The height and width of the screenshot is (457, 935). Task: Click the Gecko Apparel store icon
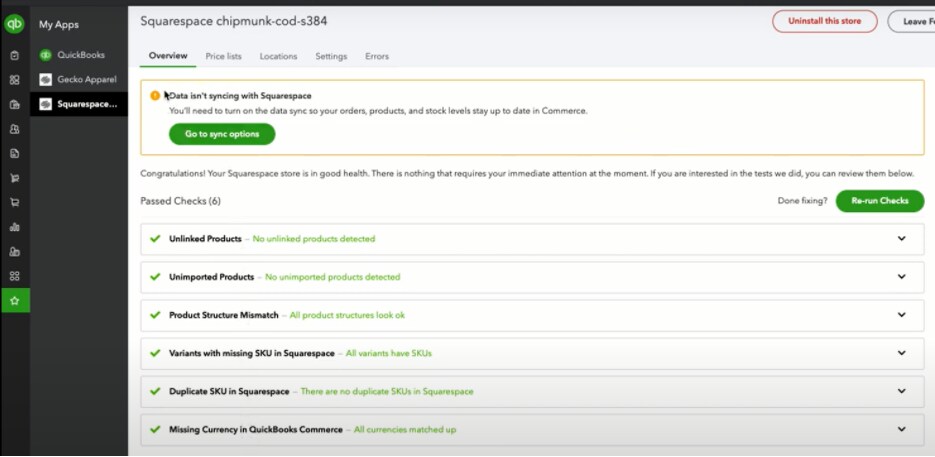tap(45, 79)
